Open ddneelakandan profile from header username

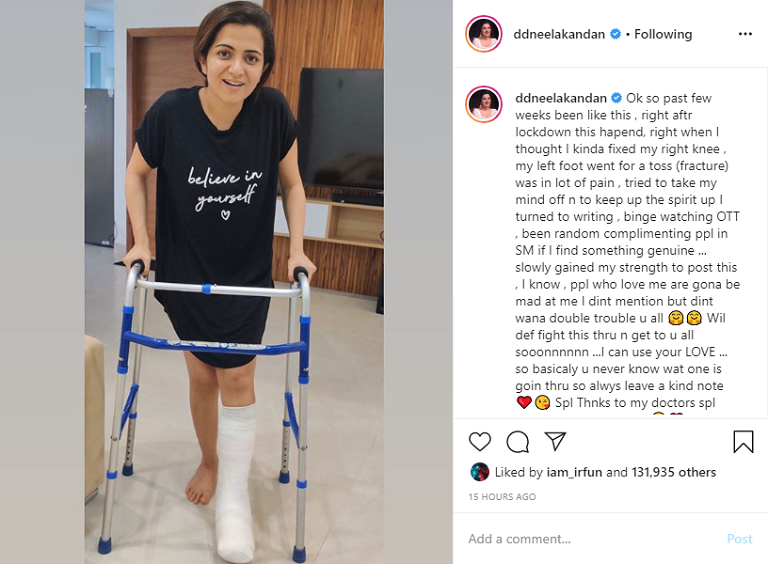coord(559,34)
